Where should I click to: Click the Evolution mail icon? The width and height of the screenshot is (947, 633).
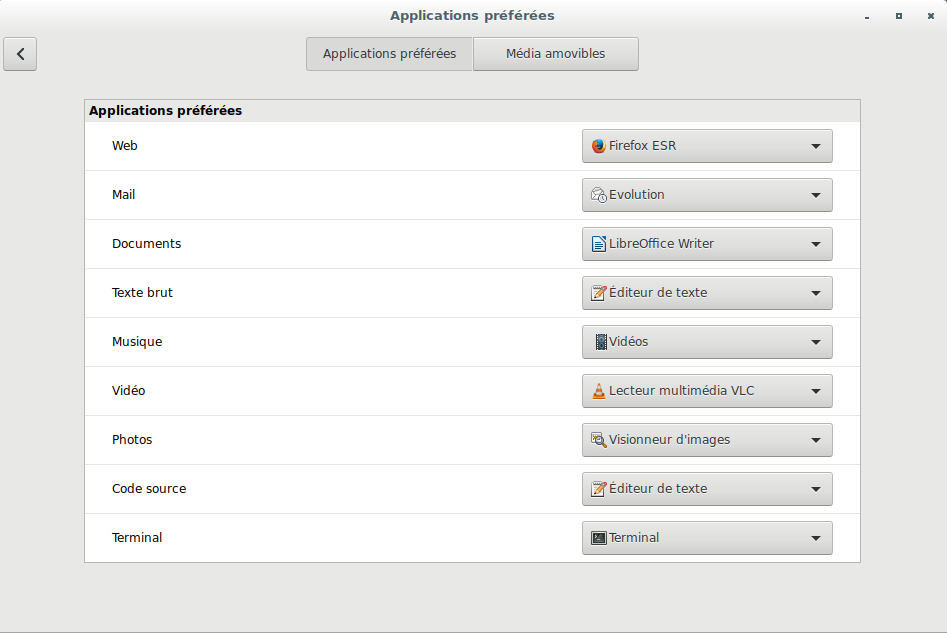point(599,195)
